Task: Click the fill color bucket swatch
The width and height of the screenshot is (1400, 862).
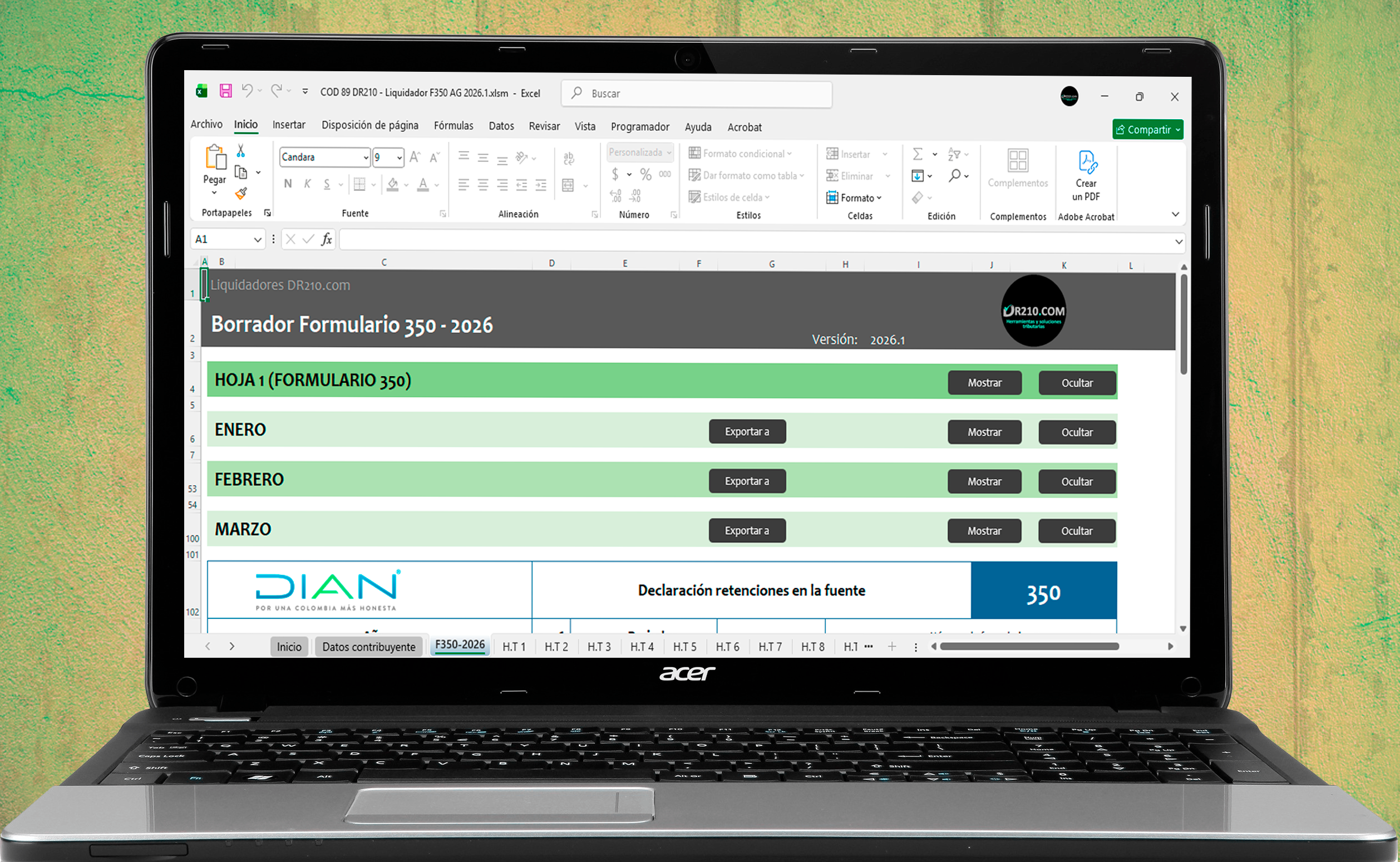Action: [393, 184]
